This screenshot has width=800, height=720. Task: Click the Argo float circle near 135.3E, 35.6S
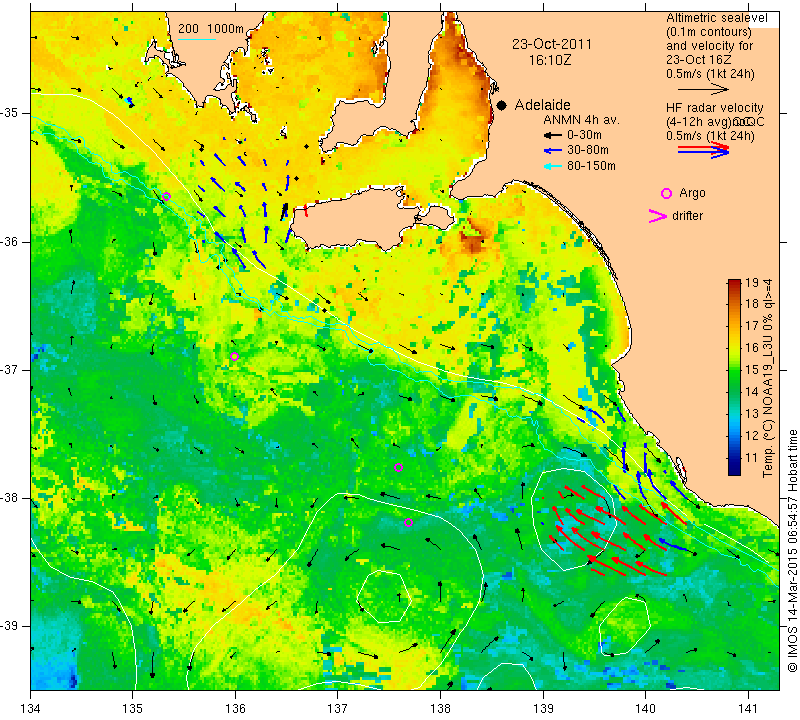166,196
